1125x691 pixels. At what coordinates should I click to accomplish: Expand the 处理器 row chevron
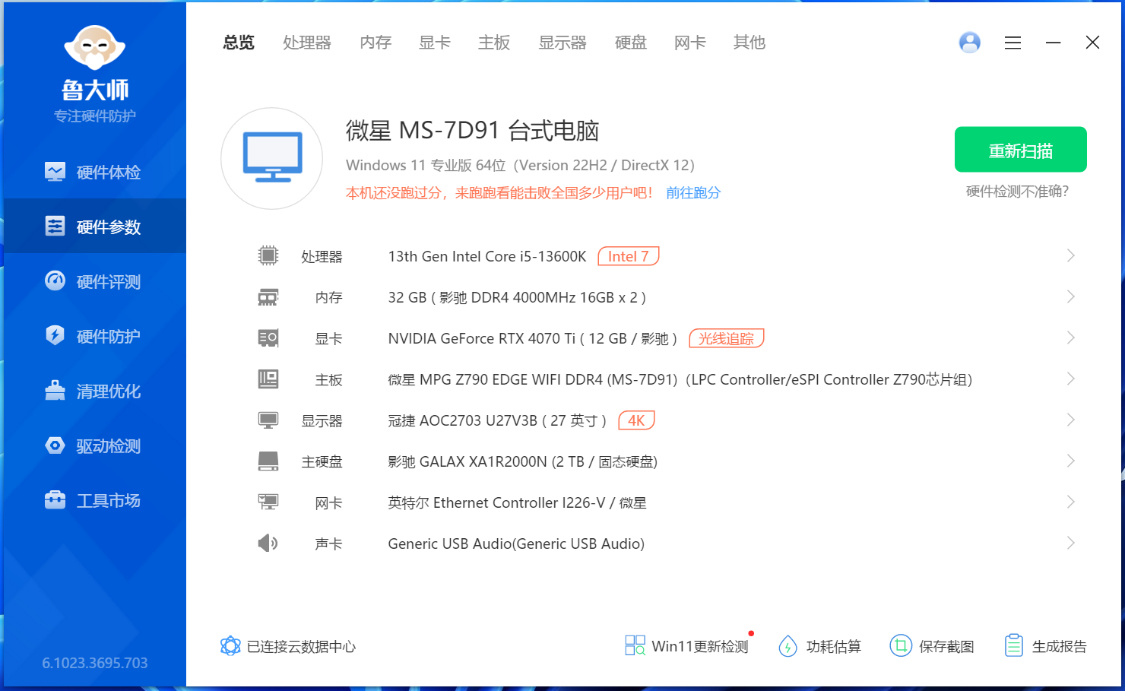(1070, 255)
